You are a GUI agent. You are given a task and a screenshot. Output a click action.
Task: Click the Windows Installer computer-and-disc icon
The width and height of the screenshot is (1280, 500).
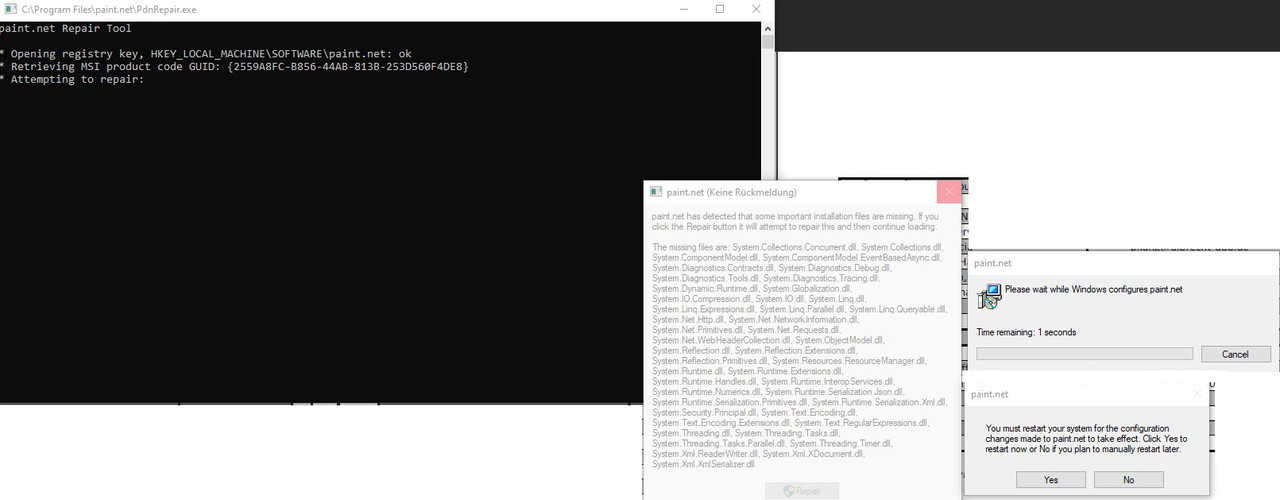click(990, 296)
